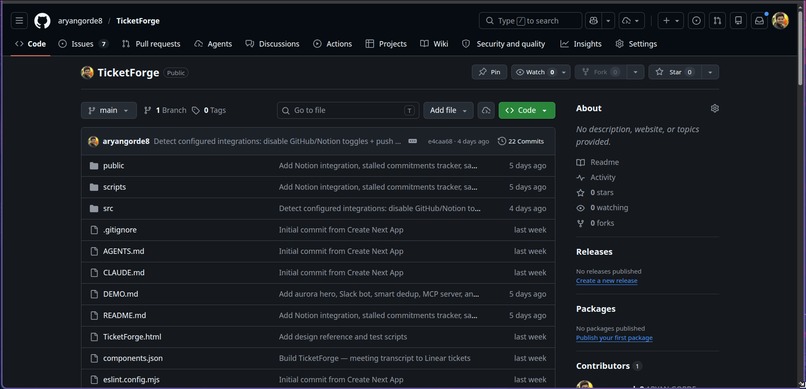Expand the commit message ellipsis
This screenshot has width=806, height=389.
click(412, 141)
